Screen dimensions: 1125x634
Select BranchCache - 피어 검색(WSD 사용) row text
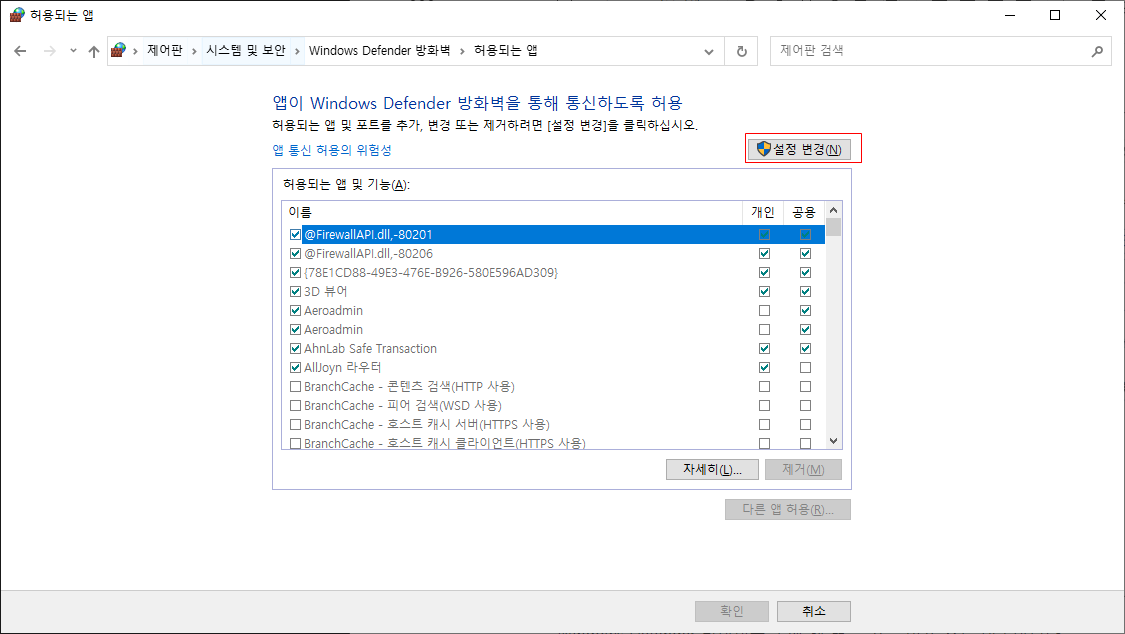pyautogui.click(x=403, y=405)
